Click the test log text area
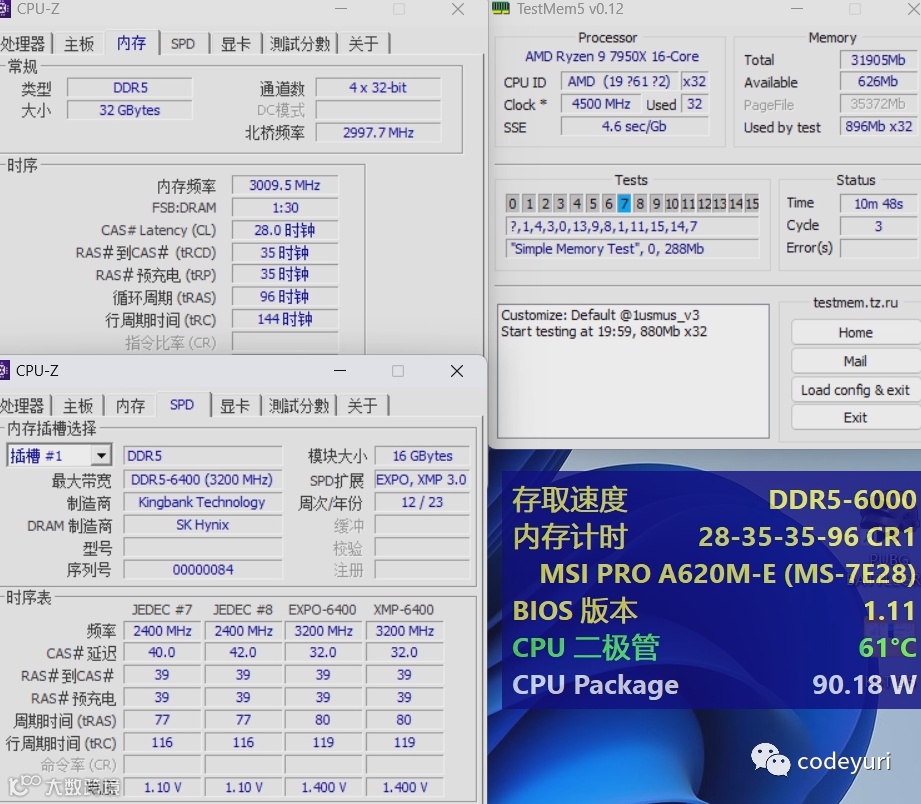921x804 pixels. pyautogui.click(x=633, y=371)
